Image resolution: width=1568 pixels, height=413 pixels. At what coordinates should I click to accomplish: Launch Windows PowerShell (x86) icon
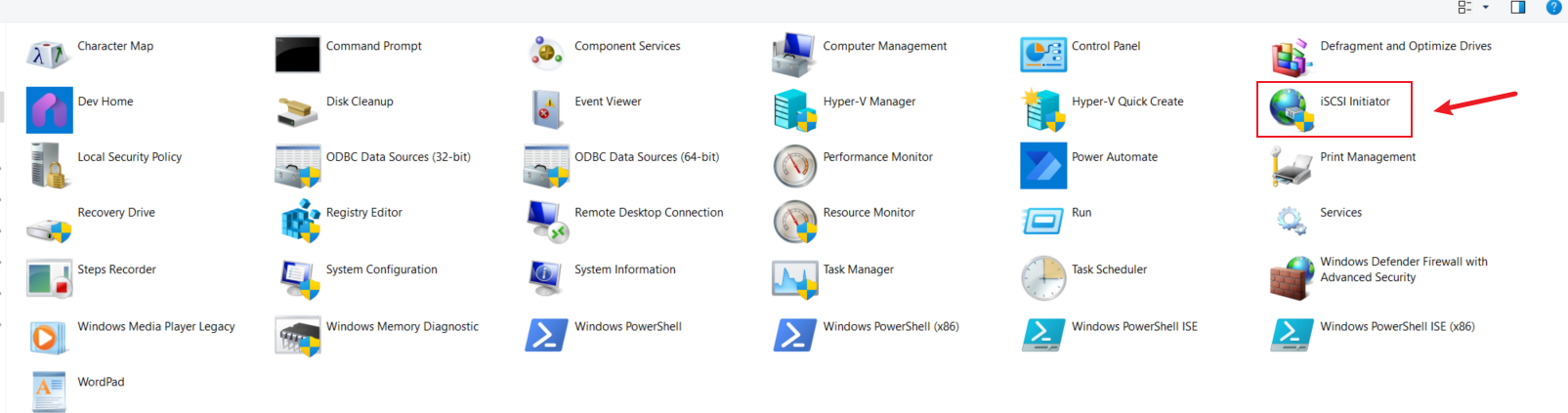click(795, 335)
